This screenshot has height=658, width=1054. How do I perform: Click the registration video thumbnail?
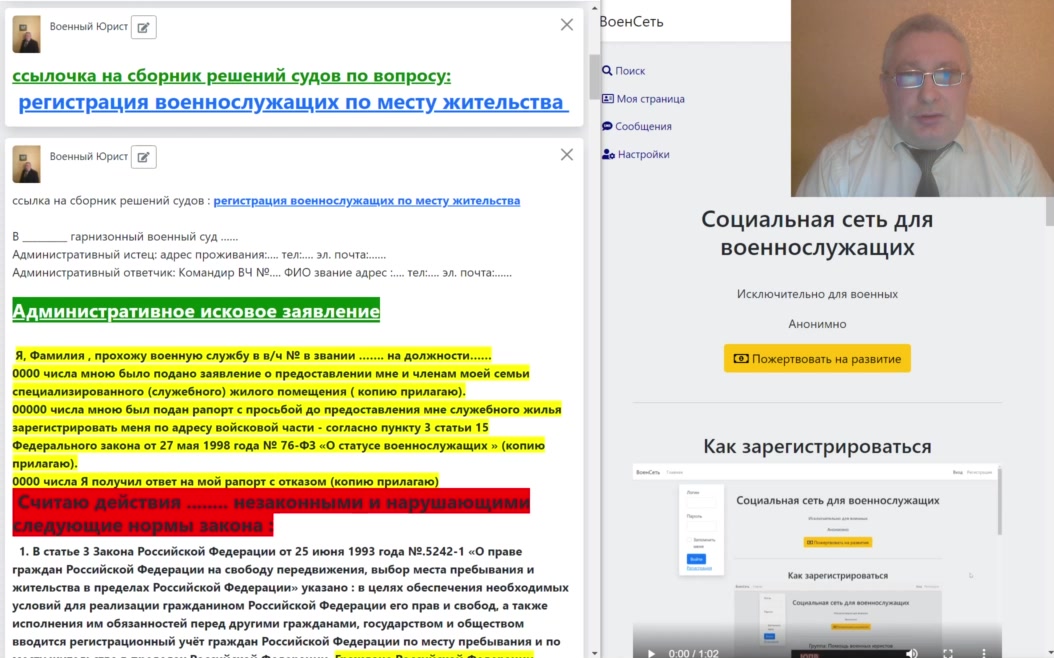tap(817, 561)
